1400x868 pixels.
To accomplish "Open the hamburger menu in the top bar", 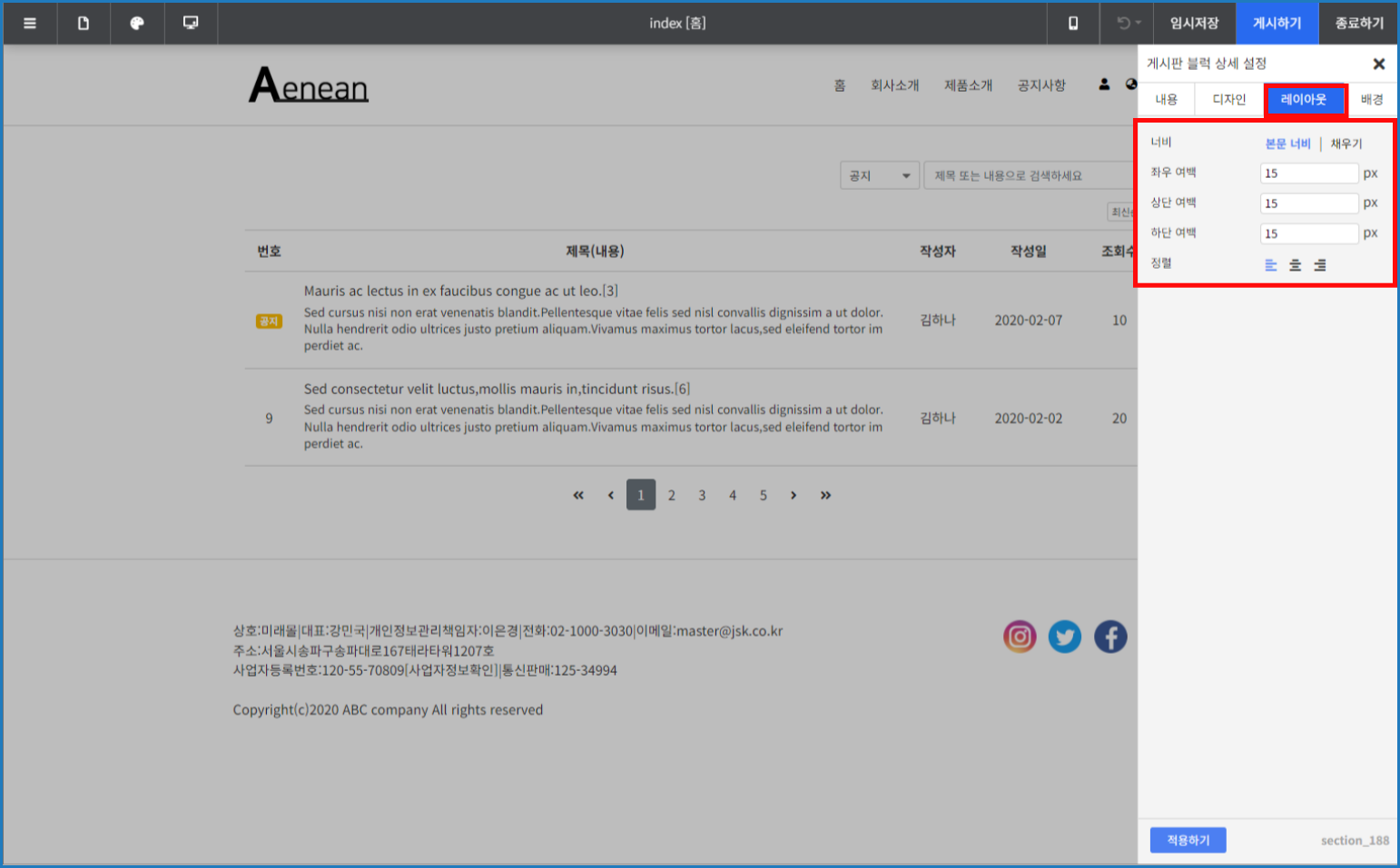I will (30, 23).
